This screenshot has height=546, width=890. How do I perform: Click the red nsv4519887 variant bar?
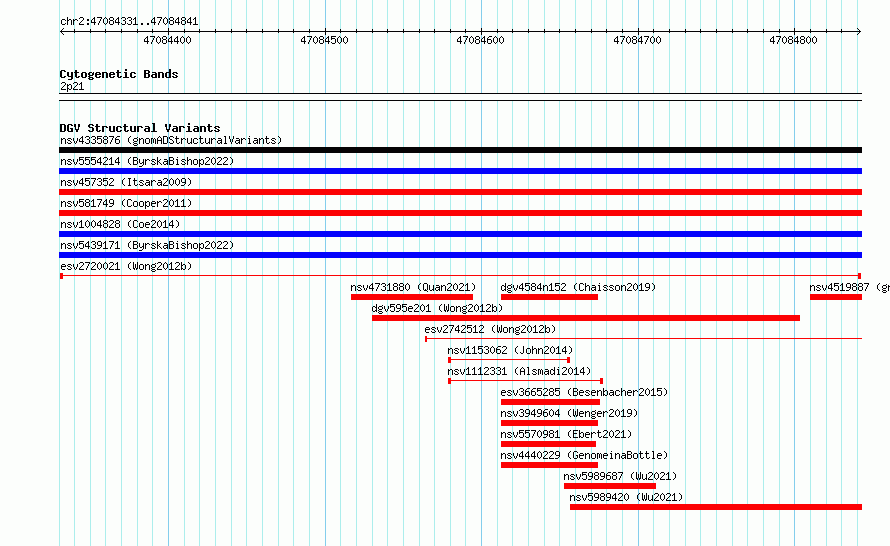[836, 297]
